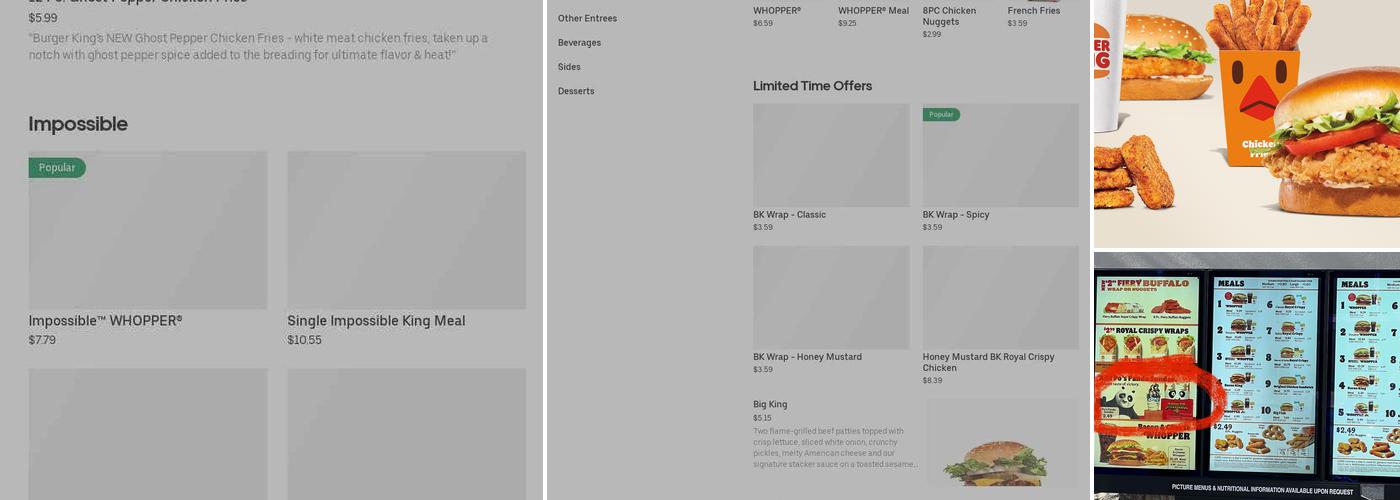Image resolution: width=1400 pixels, height=500 pixels.
Task: Open the chicken sandwich and fries promo photo
Action: [1246, 123]
